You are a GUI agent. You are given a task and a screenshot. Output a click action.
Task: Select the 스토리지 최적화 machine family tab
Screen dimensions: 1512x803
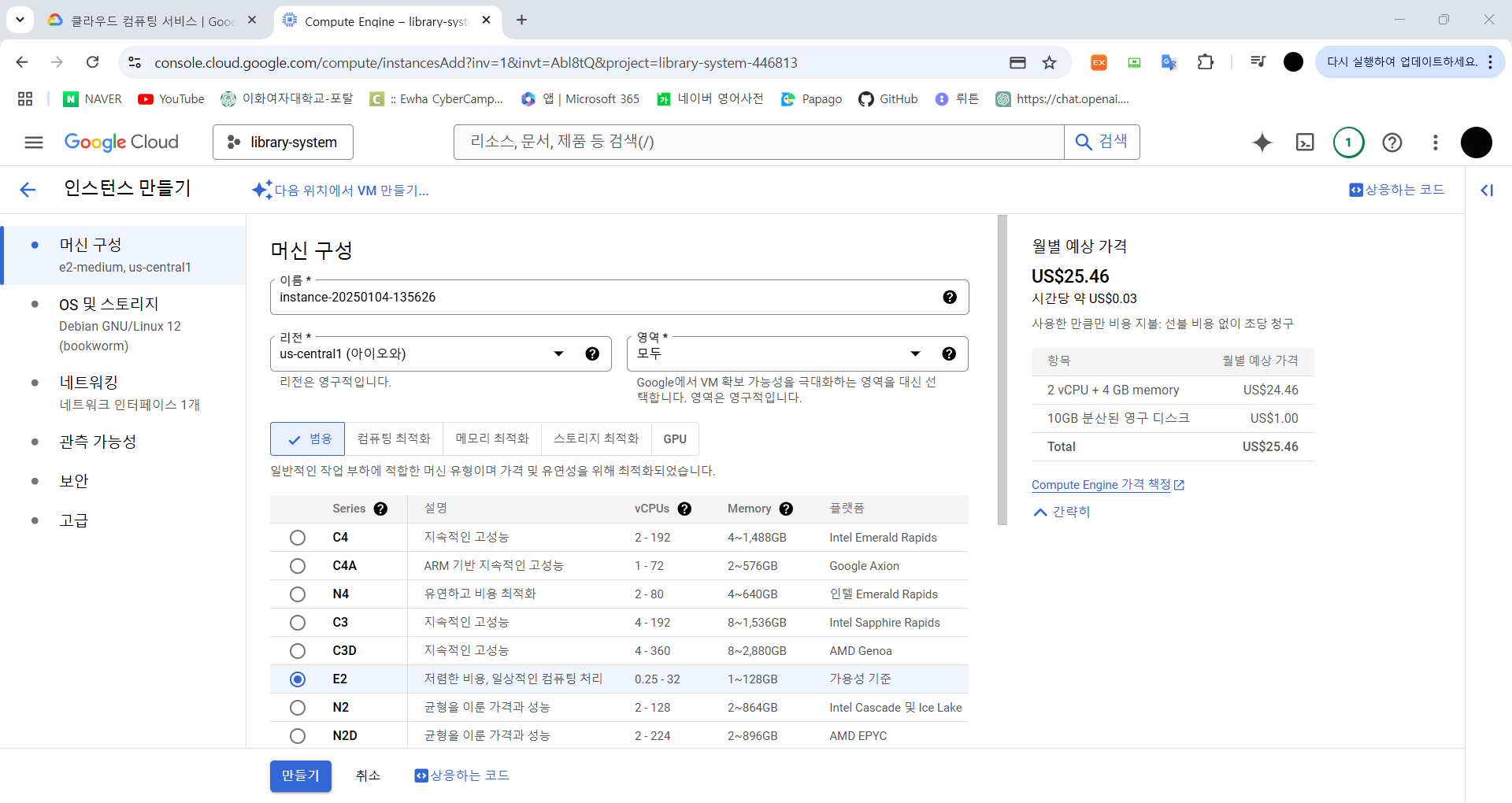point(596,439)
